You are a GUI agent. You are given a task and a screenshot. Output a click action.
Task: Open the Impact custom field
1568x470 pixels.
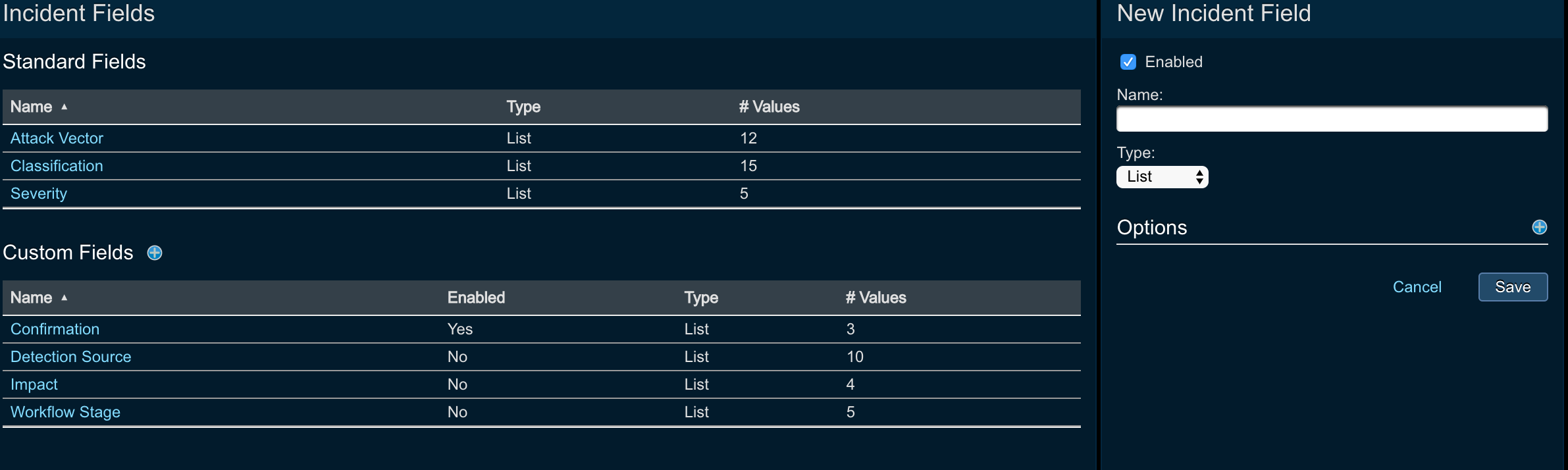click(x=34, y=384)
